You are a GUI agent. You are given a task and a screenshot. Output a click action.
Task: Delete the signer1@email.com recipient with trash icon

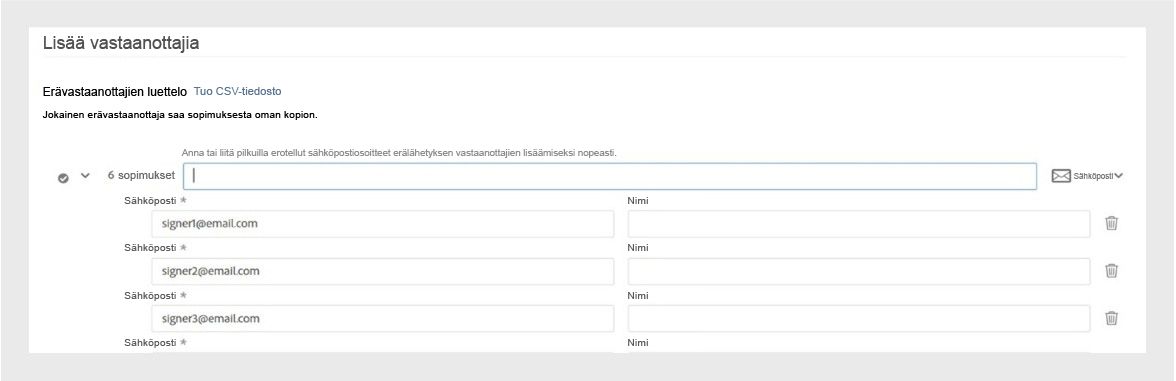1112,223
